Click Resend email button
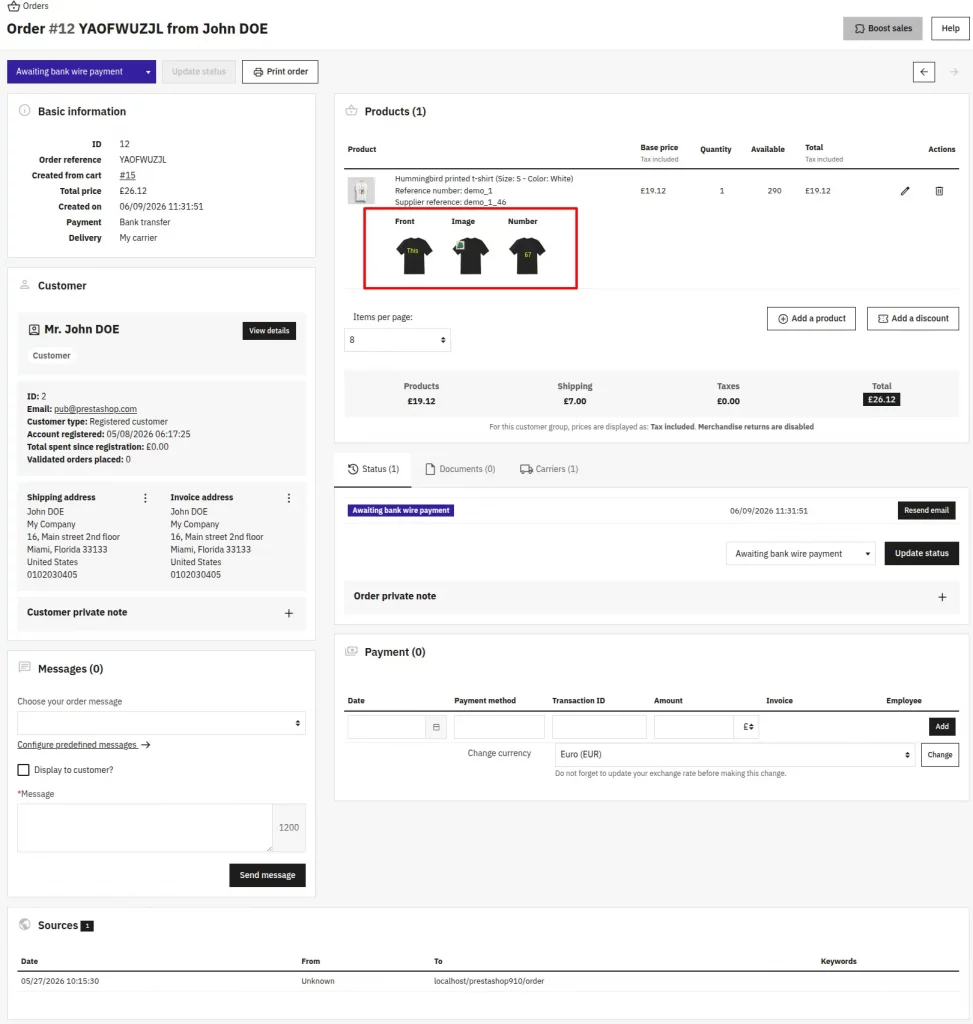973x1024 pixels. tap(926, 511)
